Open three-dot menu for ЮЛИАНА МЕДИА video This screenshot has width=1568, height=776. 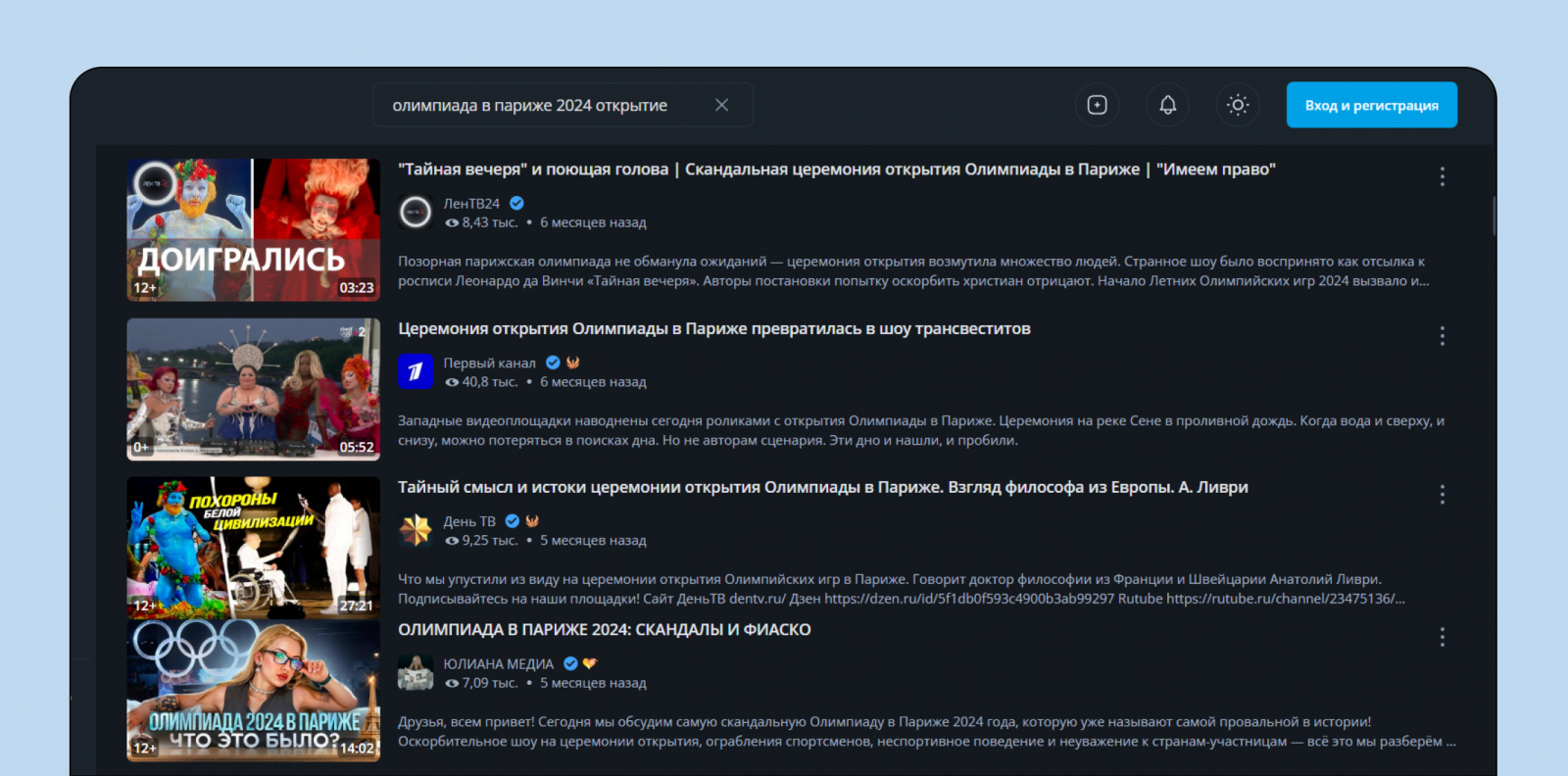[x=1442, y=638]
